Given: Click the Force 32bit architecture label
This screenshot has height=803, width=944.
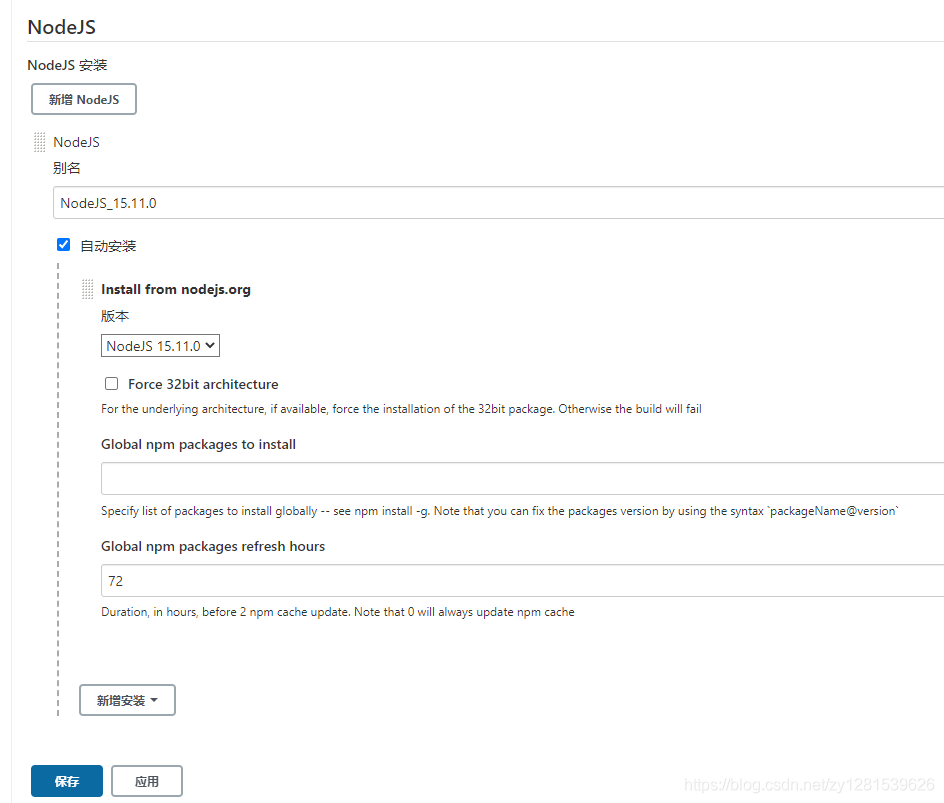Looking at the screenshot, I should point(203,384).
